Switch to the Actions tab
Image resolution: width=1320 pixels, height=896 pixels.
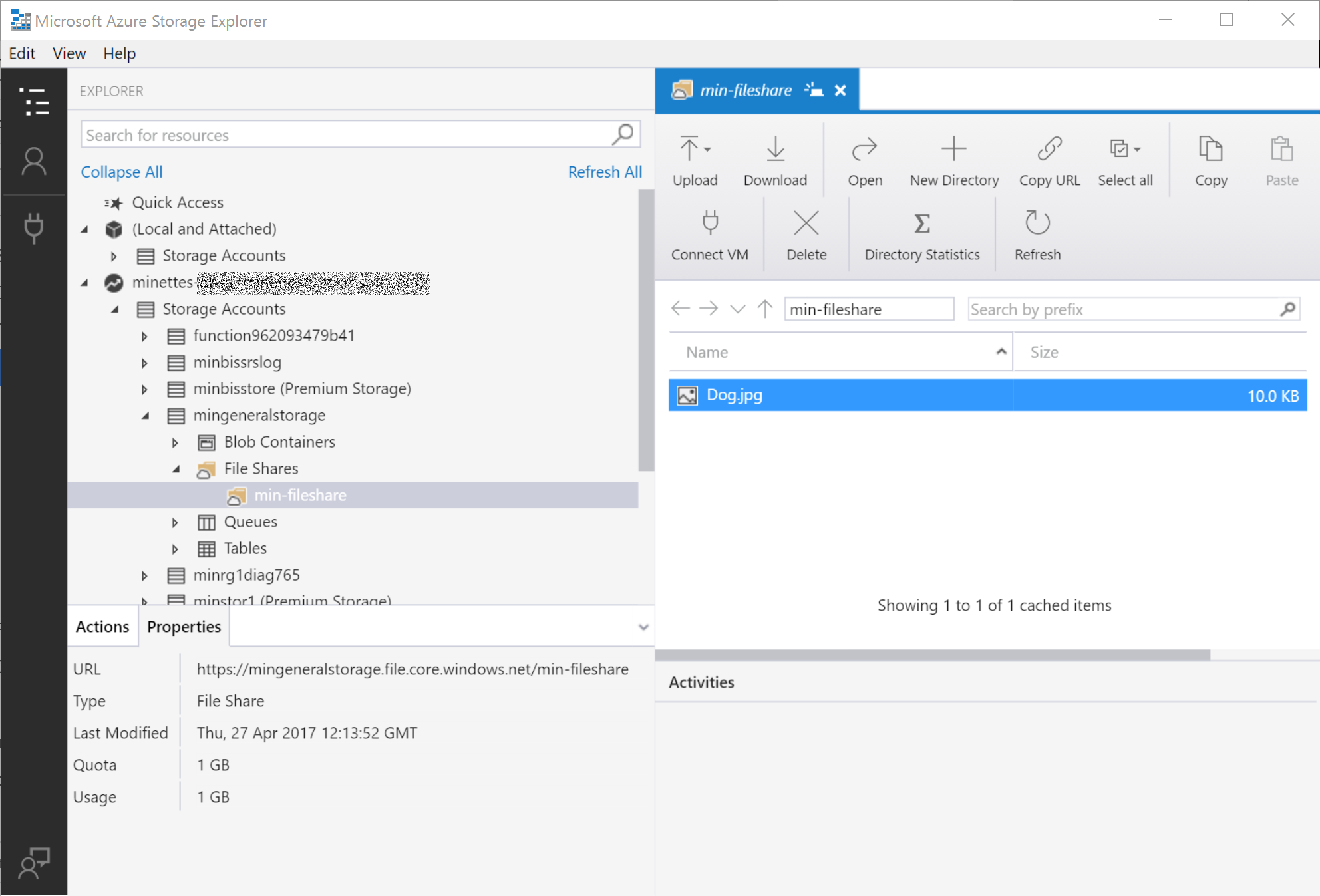[x=102, y=627]
